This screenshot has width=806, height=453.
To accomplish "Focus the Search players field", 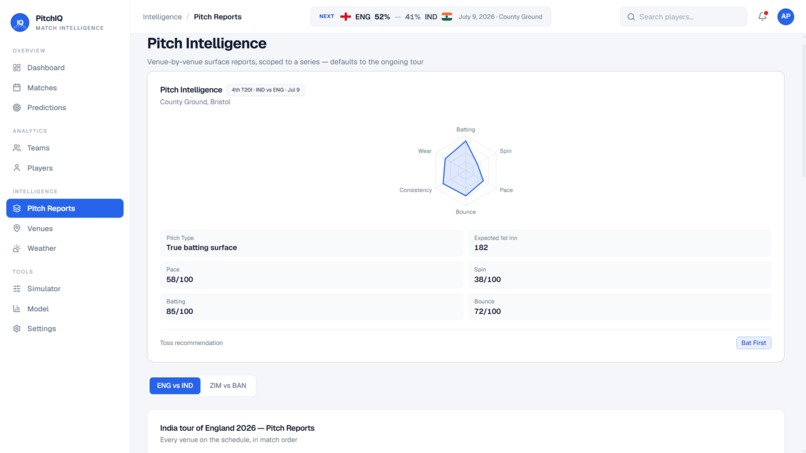I will click(x=683, y=17).
